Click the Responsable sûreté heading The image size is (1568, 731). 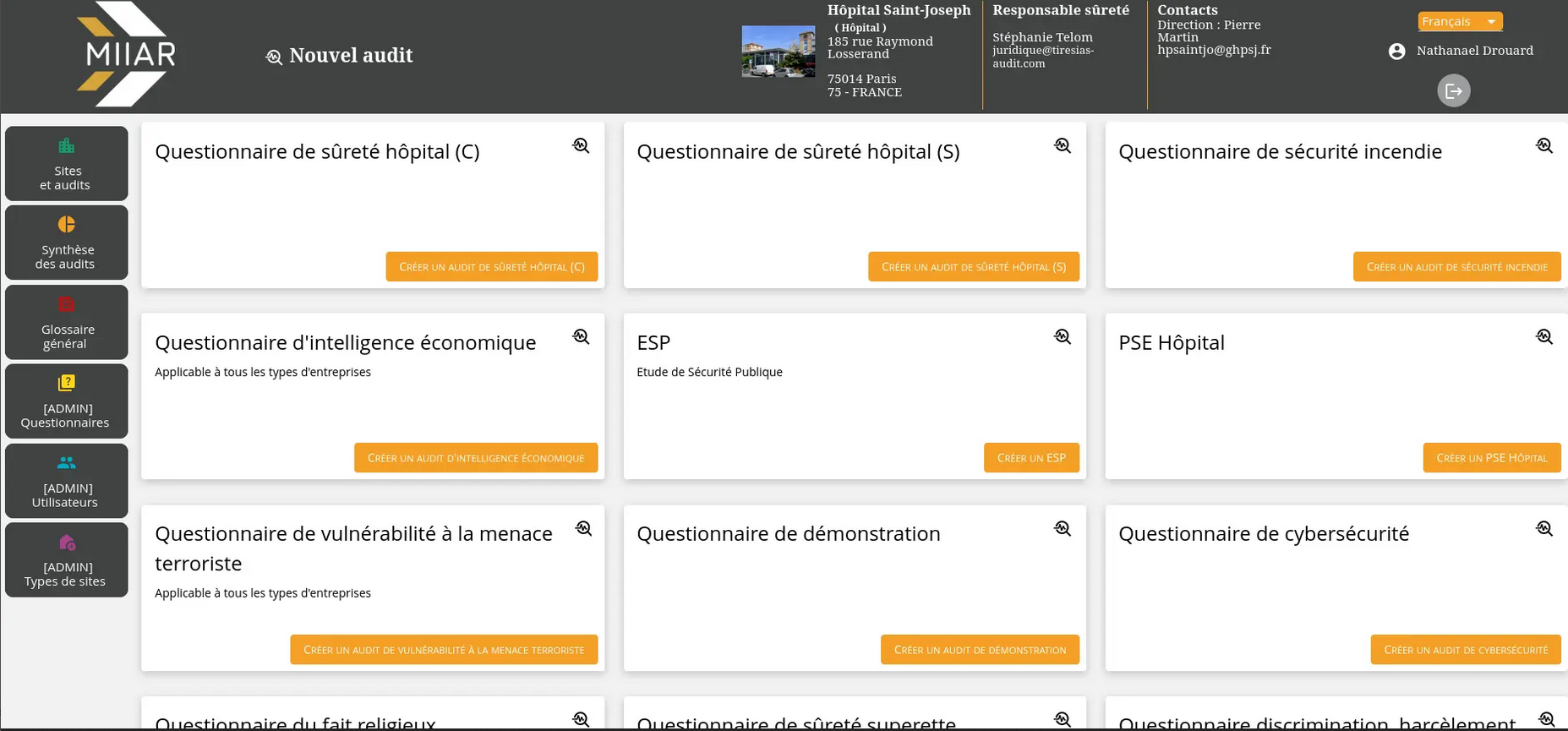pos(1061,10)
